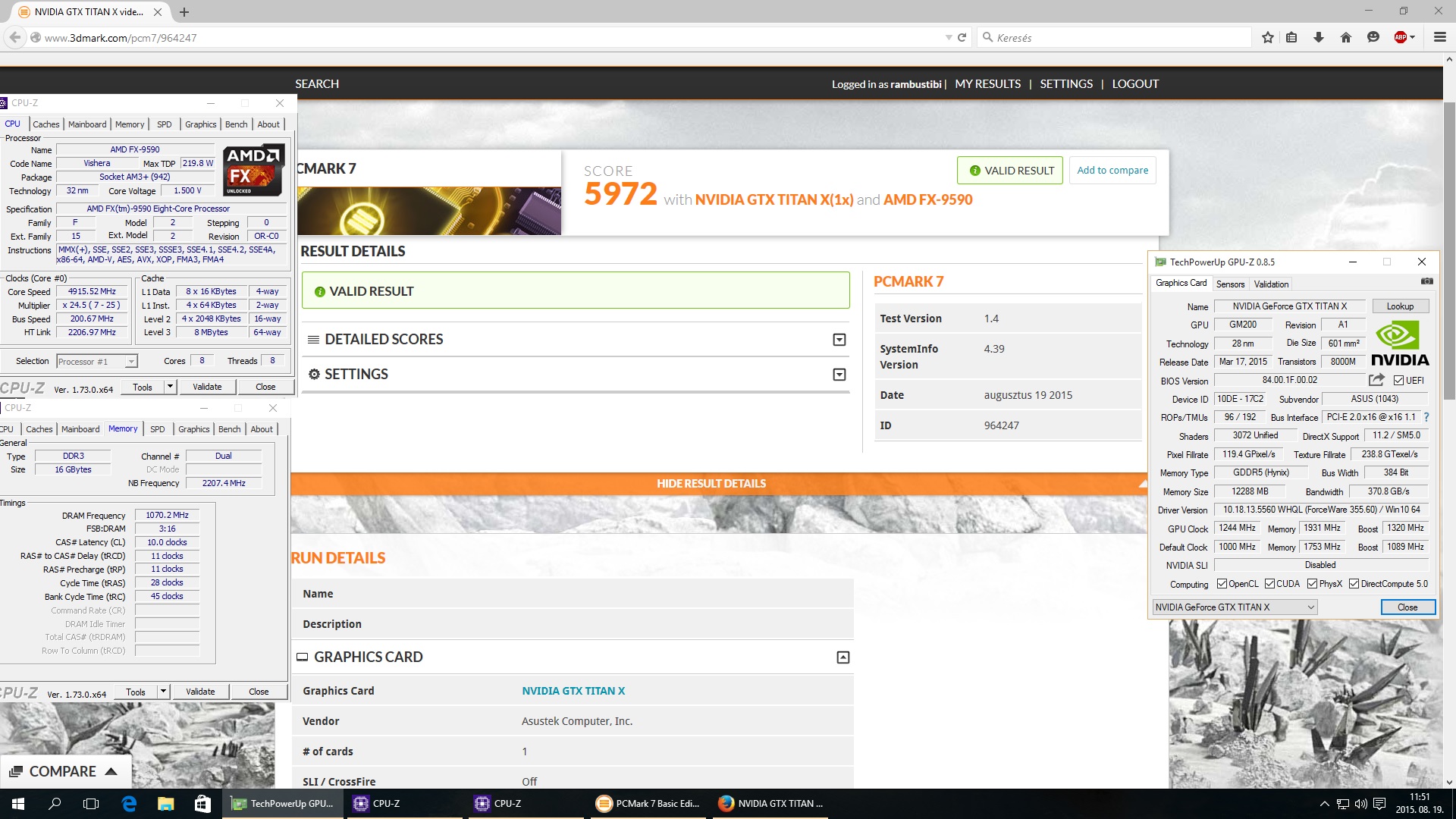Click the NVIDIA logo in GPU-Z
The height and width of the screenshot is (819, 1456).
pyautogui.click(x=1400, y=344)
